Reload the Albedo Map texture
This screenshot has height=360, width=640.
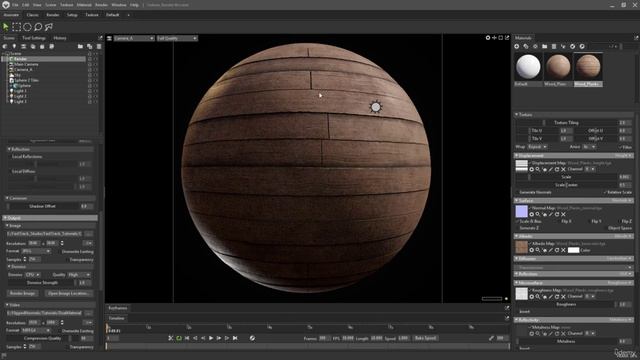click(557, 250)
